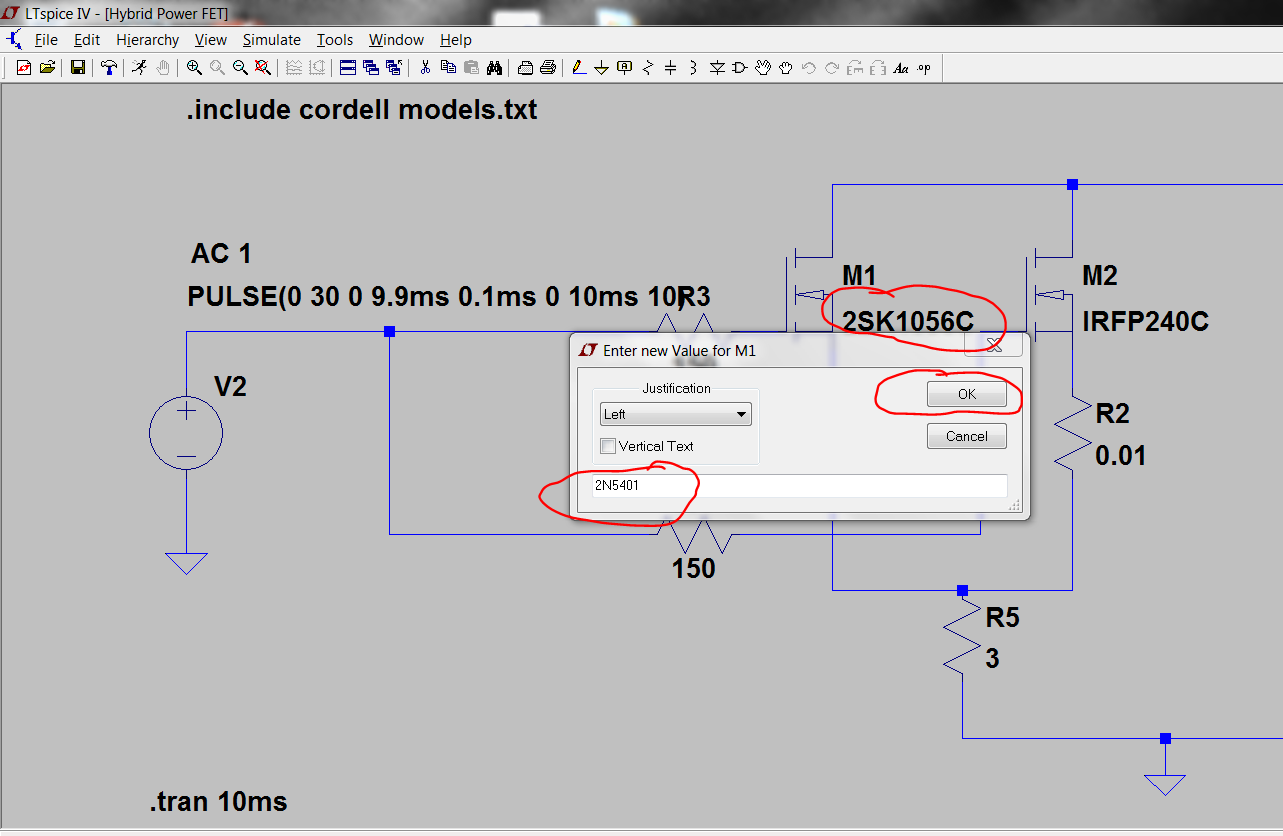Click the 150 resistor value label
Image resolution: width=1283 pixels, height=836 pixels.
694,568
